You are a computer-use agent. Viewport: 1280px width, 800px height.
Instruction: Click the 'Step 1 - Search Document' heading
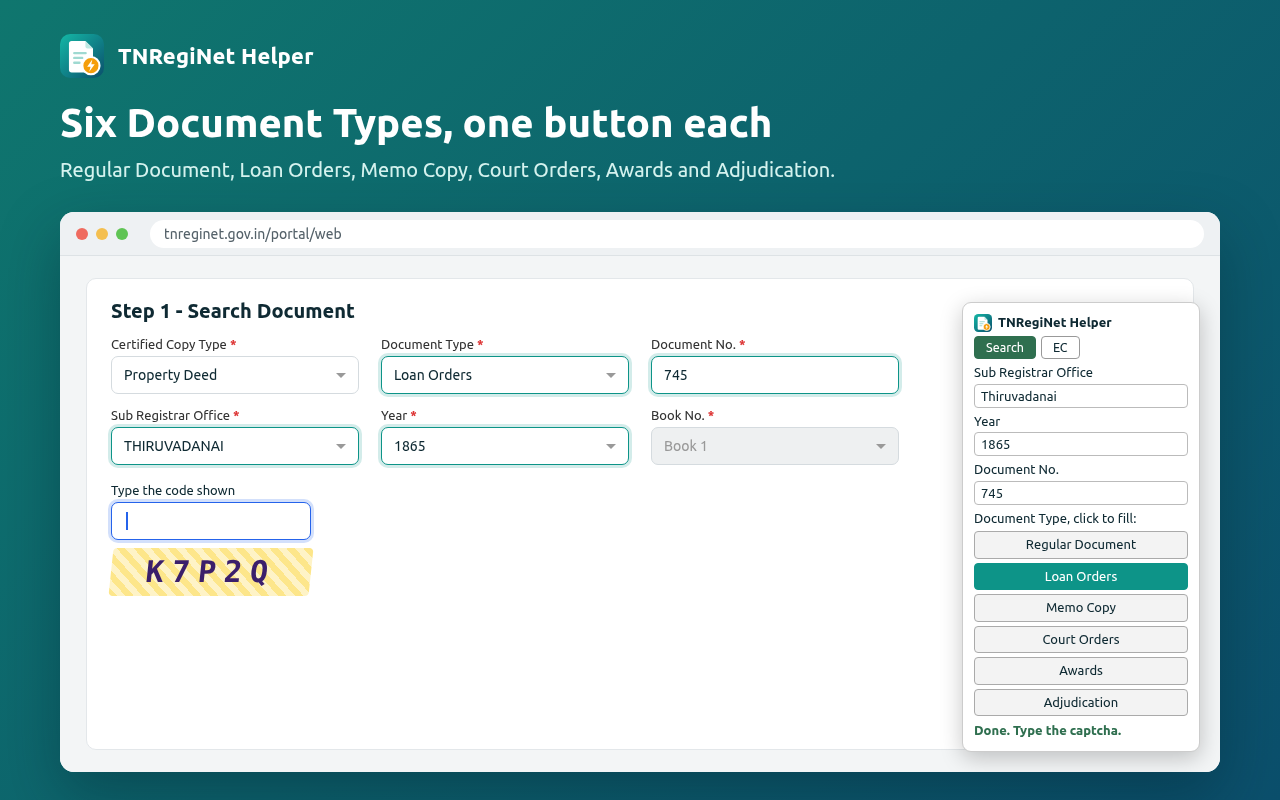point(233,311)
